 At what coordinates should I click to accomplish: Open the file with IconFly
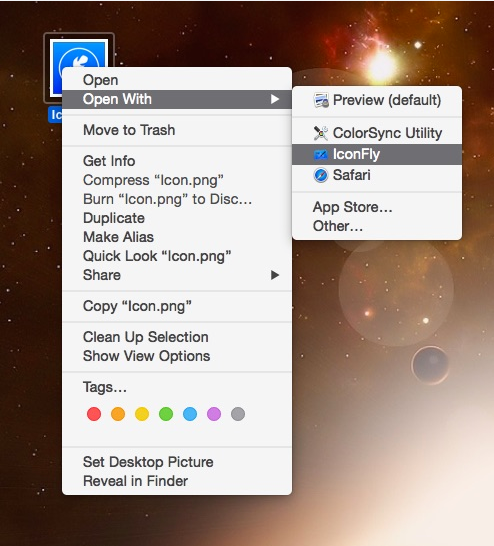[x=377, y=154]
